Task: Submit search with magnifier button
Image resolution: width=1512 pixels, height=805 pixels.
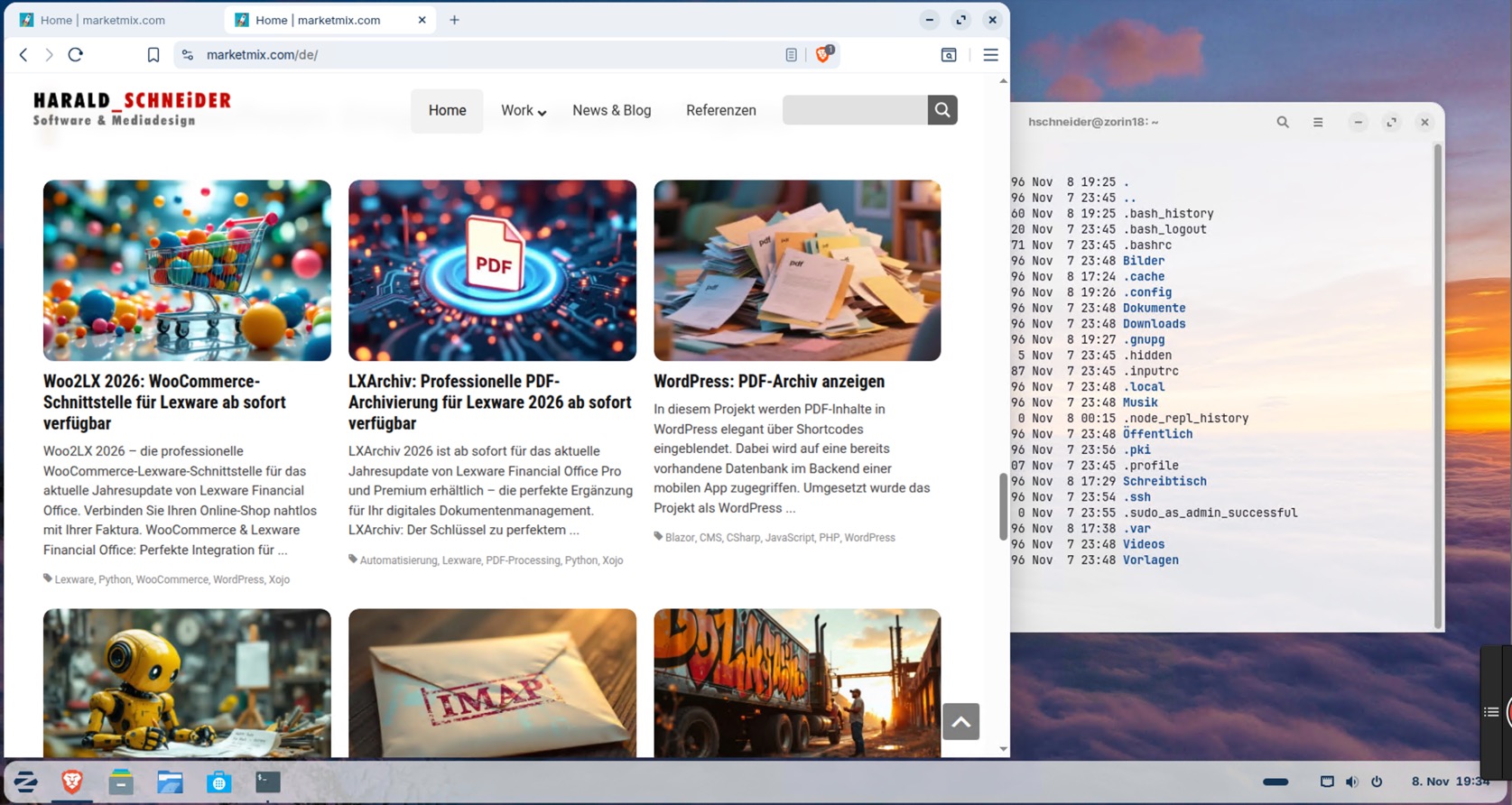Action: pos(942,110)
